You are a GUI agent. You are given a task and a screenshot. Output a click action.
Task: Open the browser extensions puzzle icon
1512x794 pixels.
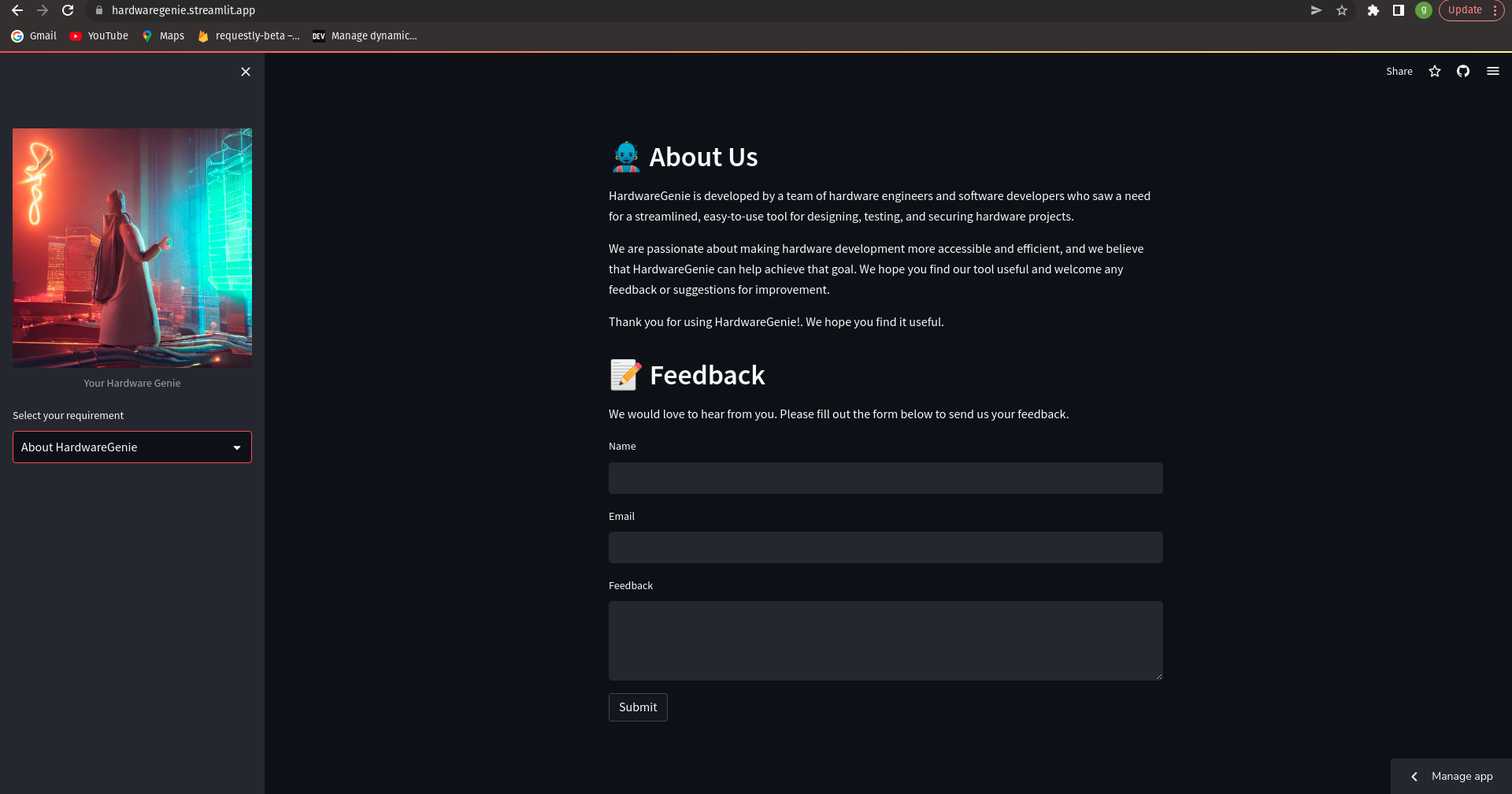1373,10
